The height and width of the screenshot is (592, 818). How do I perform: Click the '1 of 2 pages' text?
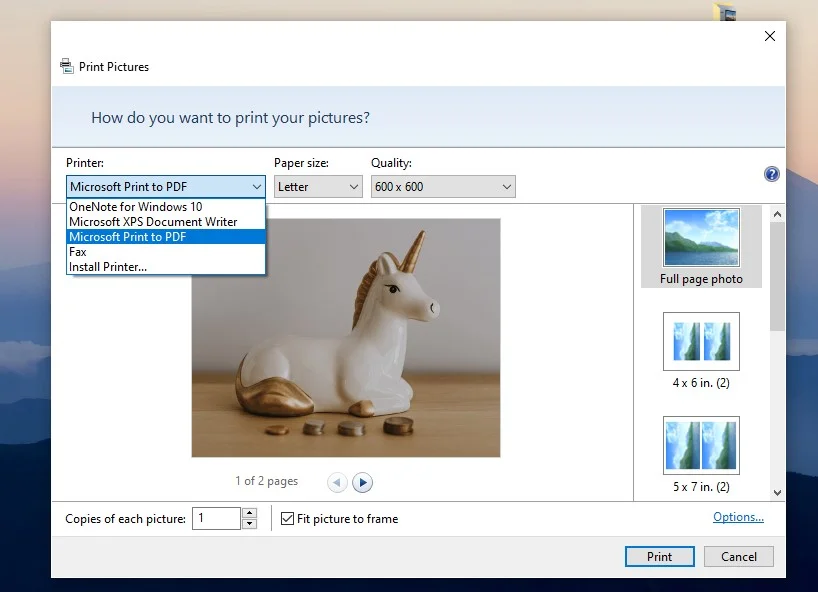point(266,481)
